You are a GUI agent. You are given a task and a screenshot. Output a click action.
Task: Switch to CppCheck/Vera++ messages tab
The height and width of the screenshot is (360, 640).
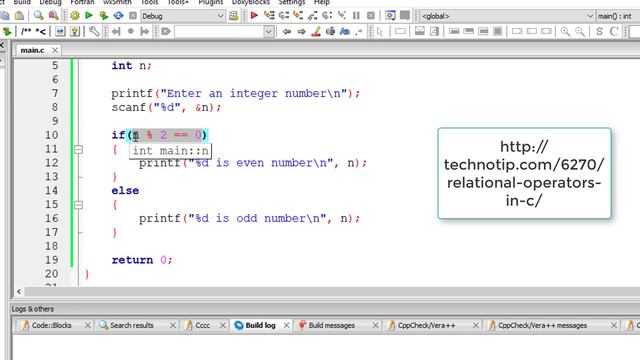(x=542, y=325)
